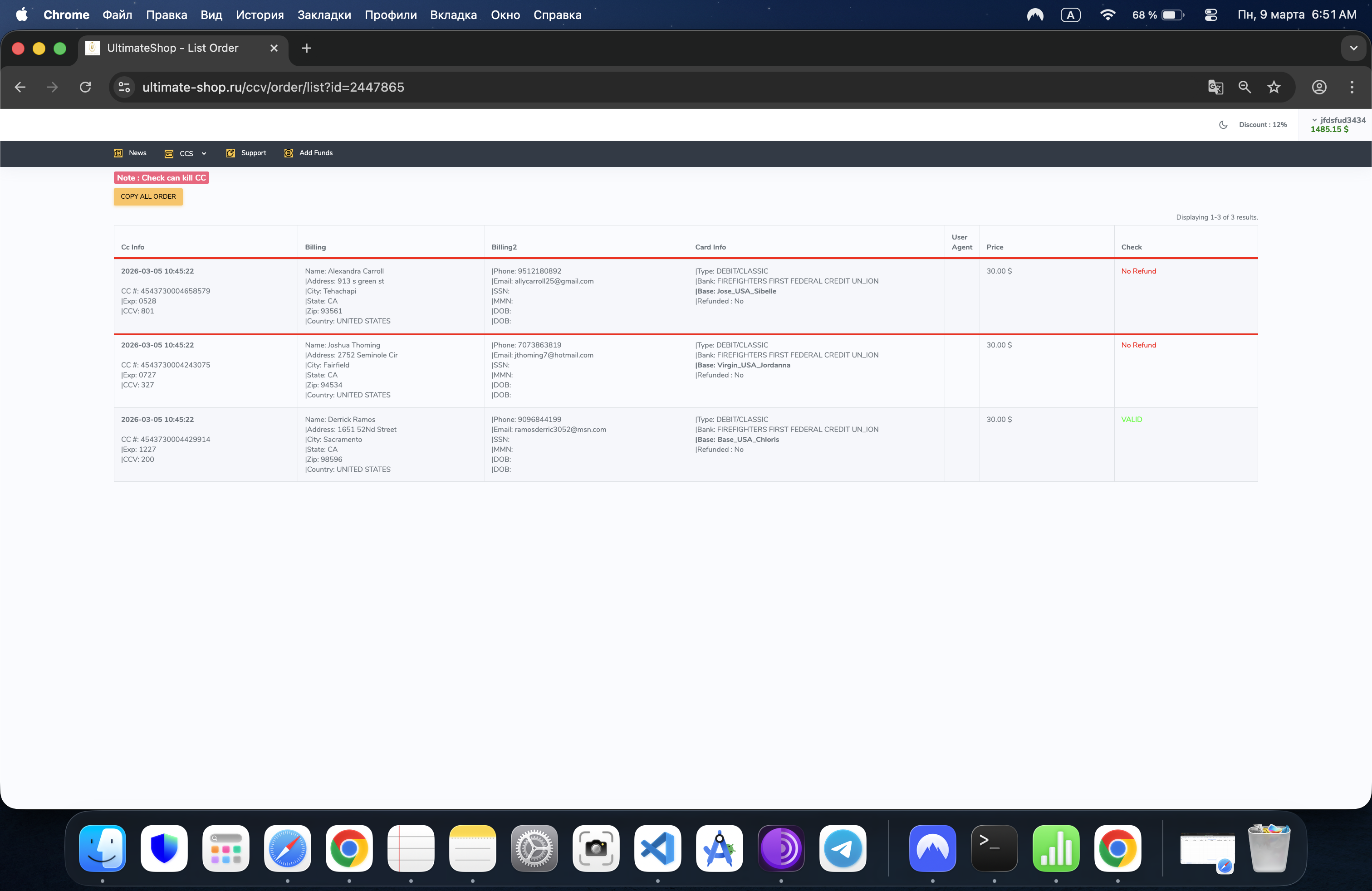
Task: Launch Terminal from the dock
Action: 994,848
